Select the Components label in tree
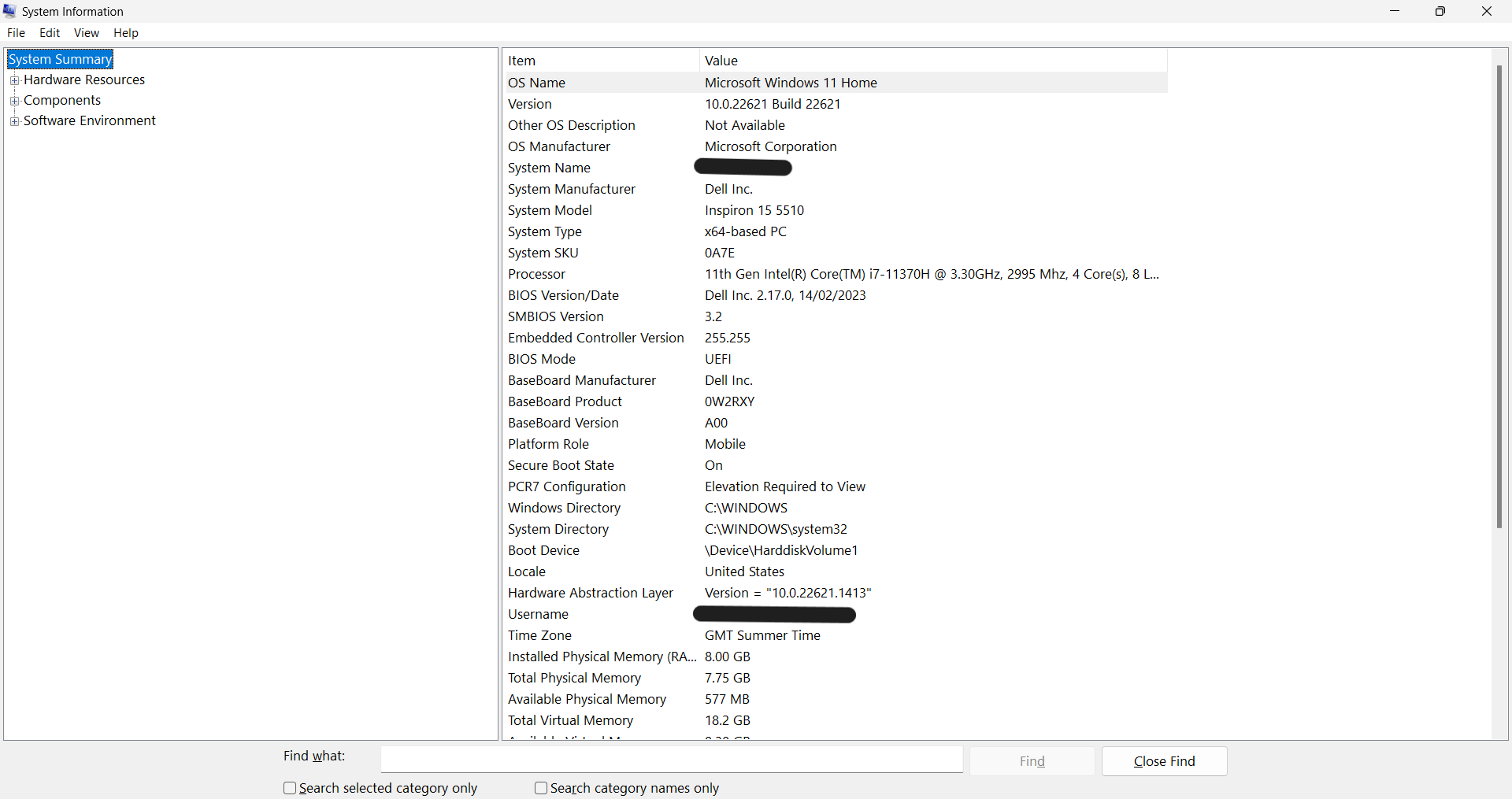Viewport: 1512px width, 799px height. pos(62,100)
